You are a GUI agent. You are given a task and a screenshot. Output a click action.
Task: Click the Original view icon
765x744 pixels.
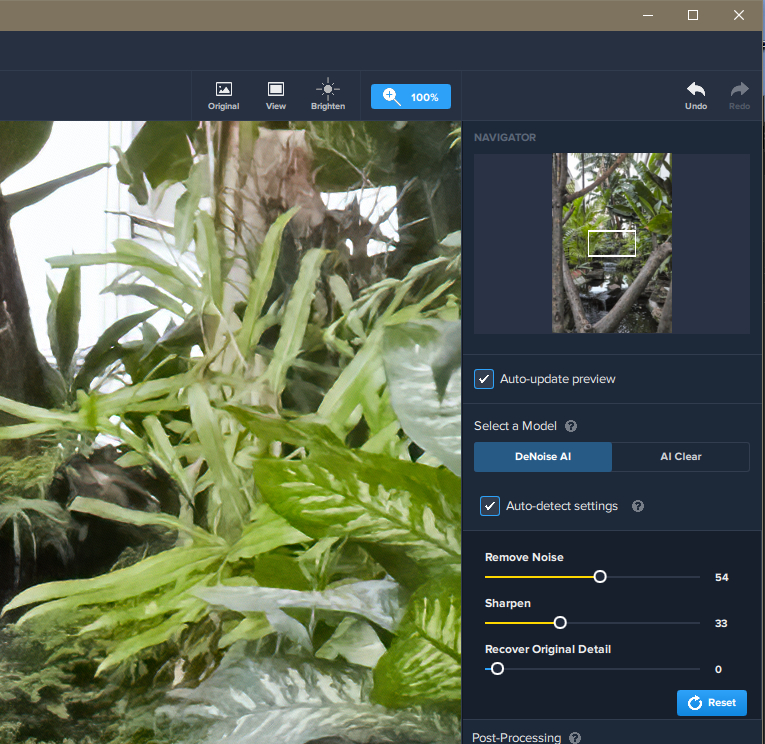coord(223,90)
